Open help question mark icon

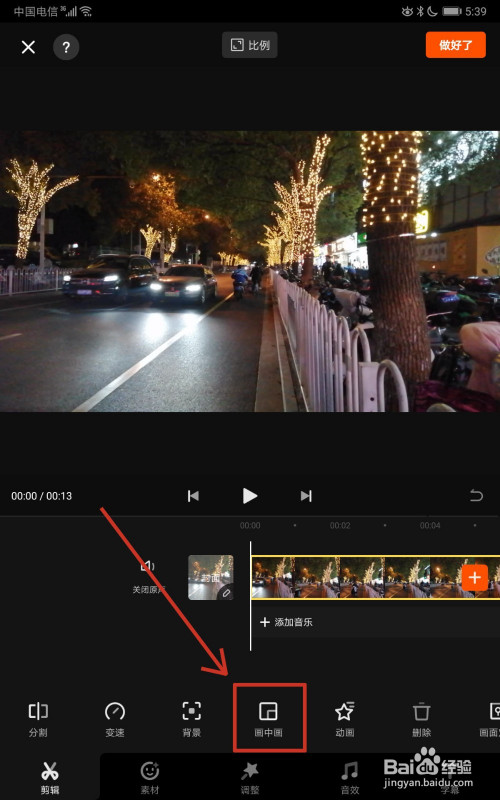point(66,47)
